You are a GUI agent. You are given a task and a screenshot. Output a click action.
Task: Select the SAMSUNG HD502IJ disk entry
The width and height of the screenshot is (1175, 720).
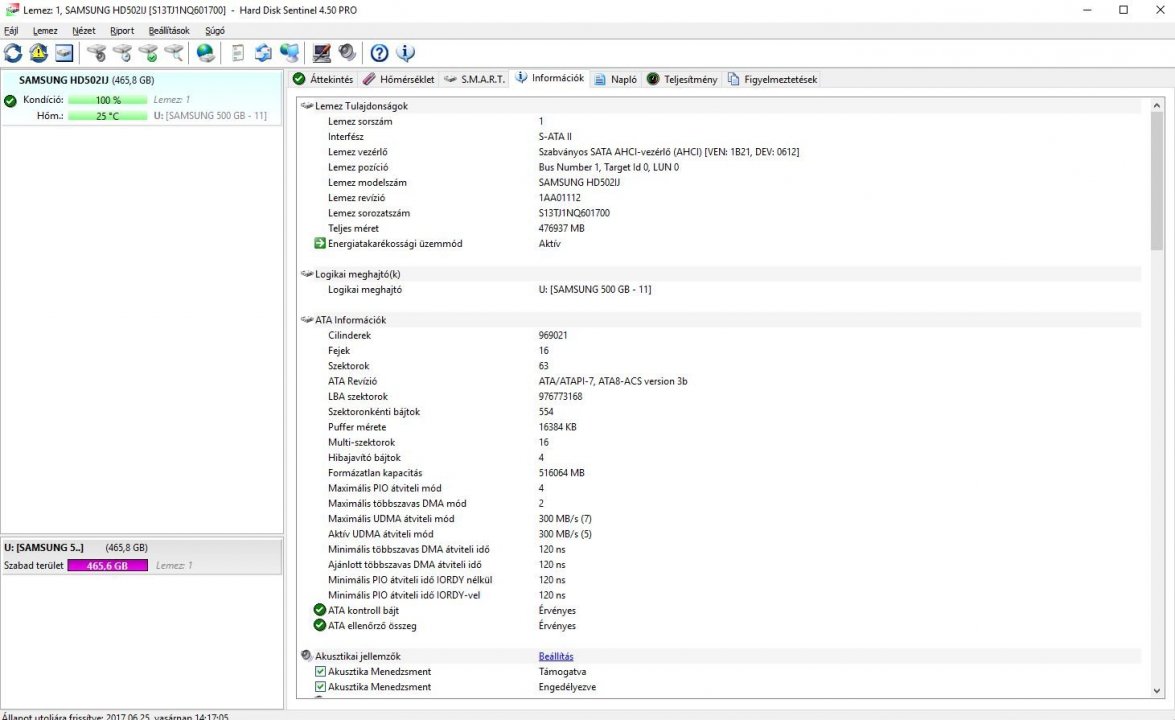[142, 97]
